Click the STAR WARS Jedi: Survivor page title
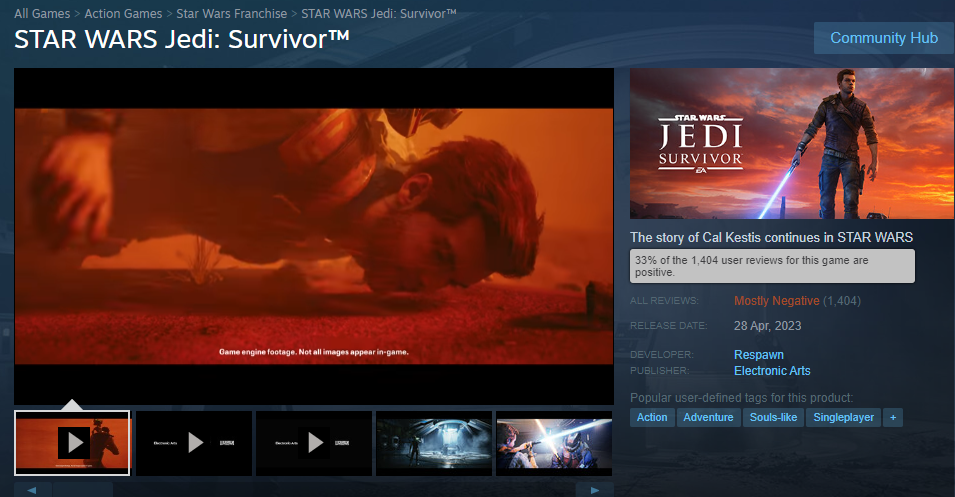Image resolution: width=955 pixels, height=497 pixels. [x=181, y=40]
